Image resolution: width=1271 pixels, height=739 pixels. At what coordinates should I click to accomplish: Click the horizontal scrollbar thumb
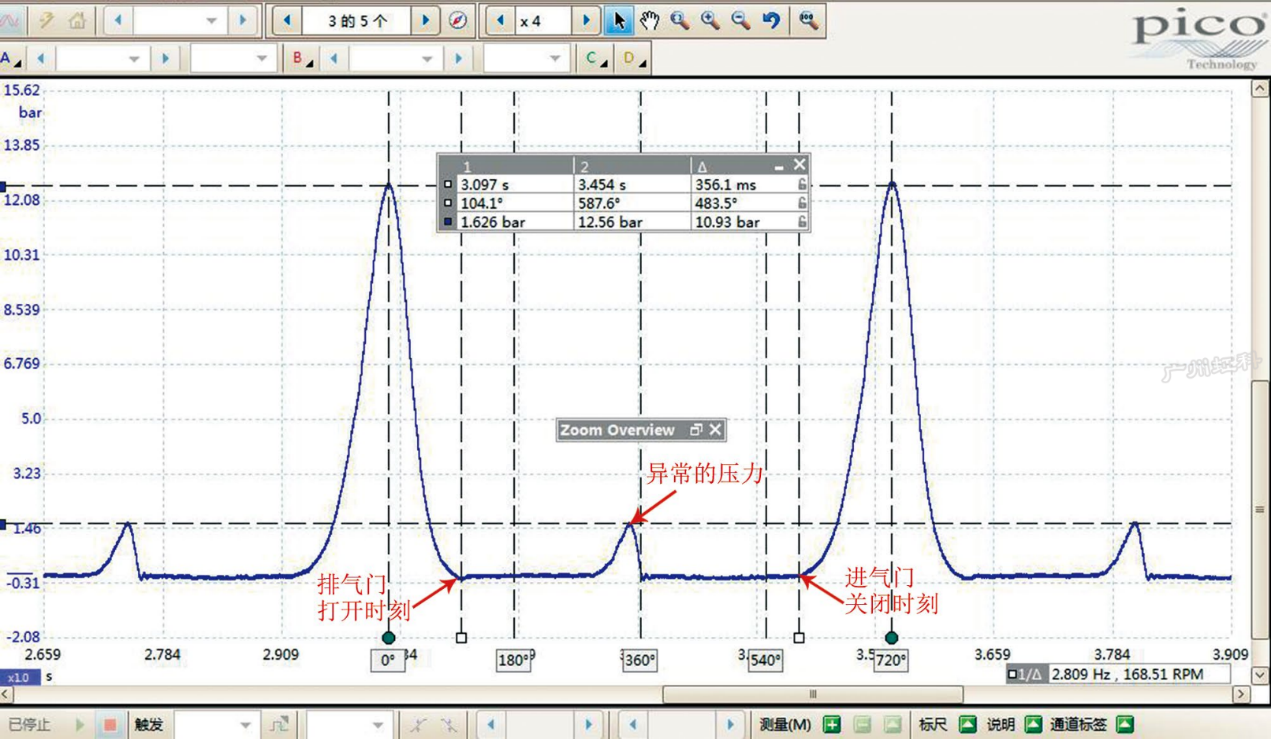812,693
